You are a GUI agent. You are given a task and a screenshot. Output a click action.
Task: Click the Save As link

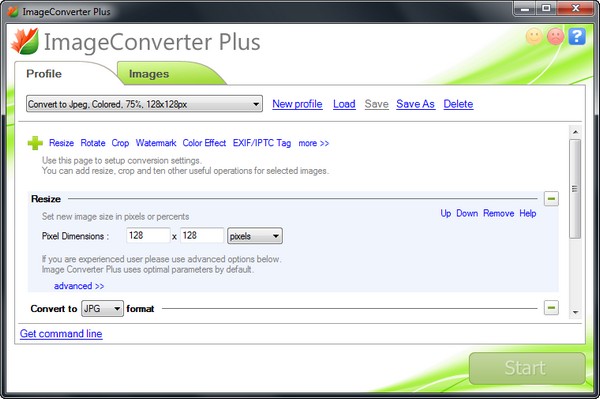415,104
